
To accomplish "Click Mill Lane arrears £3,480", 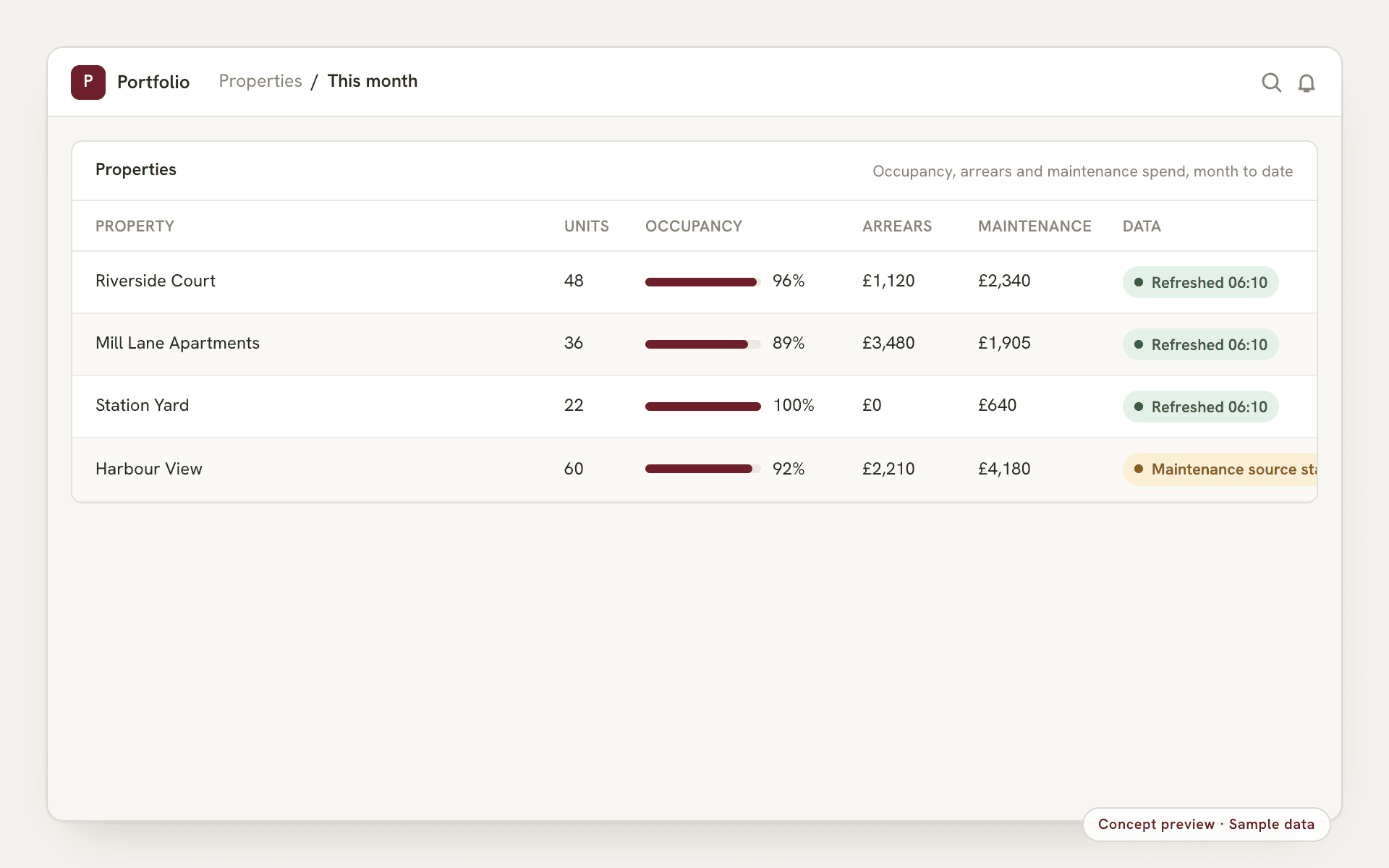I will pyautogui.click(x=888, y=343).
